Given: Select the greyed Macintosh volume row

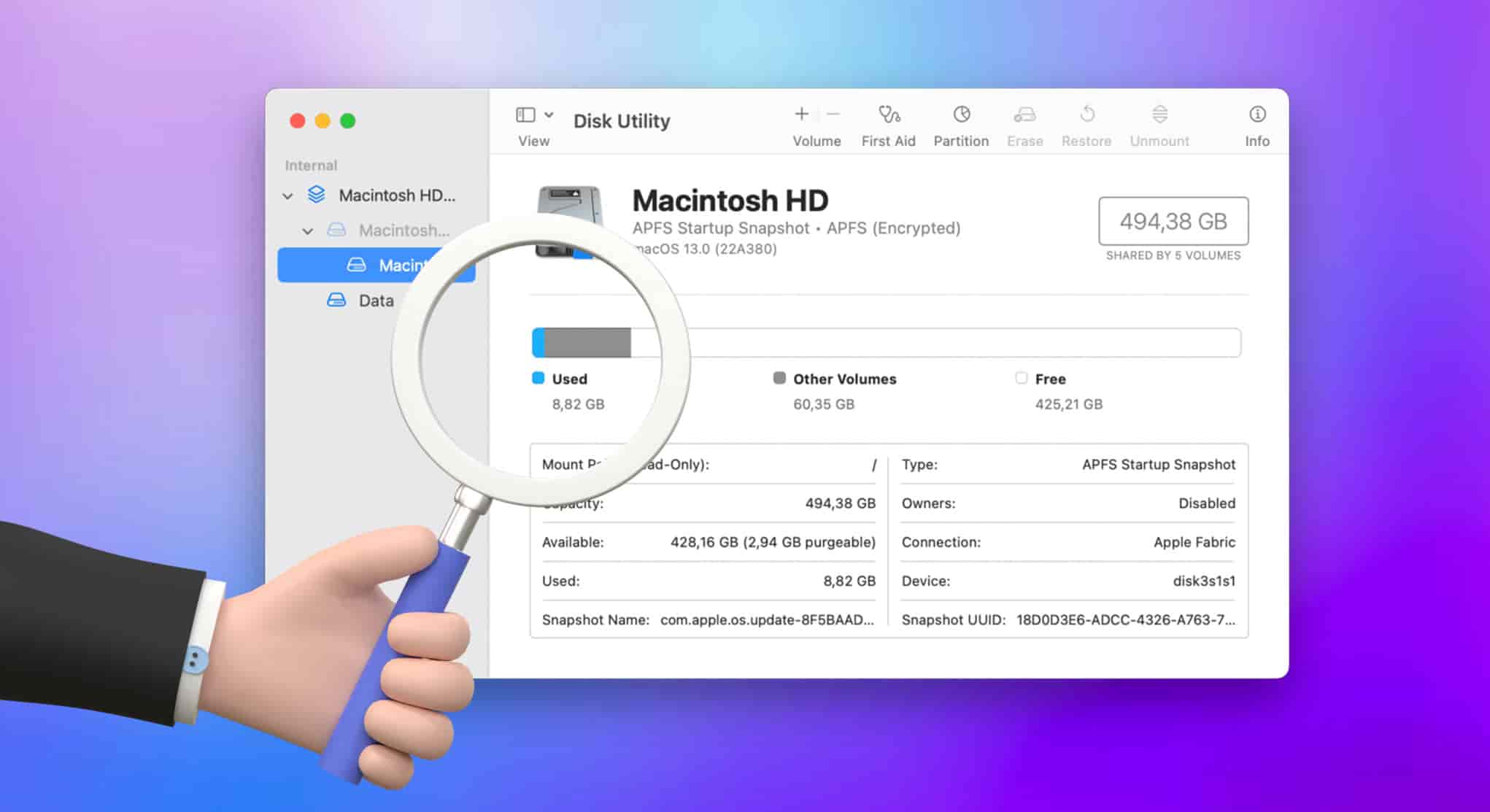Looking at the screenshot, I should click(x=377, y=231).
